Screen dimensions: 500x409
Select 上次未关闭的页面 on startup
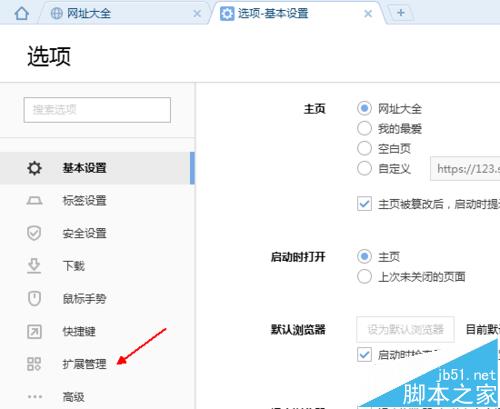coord(364,276)
